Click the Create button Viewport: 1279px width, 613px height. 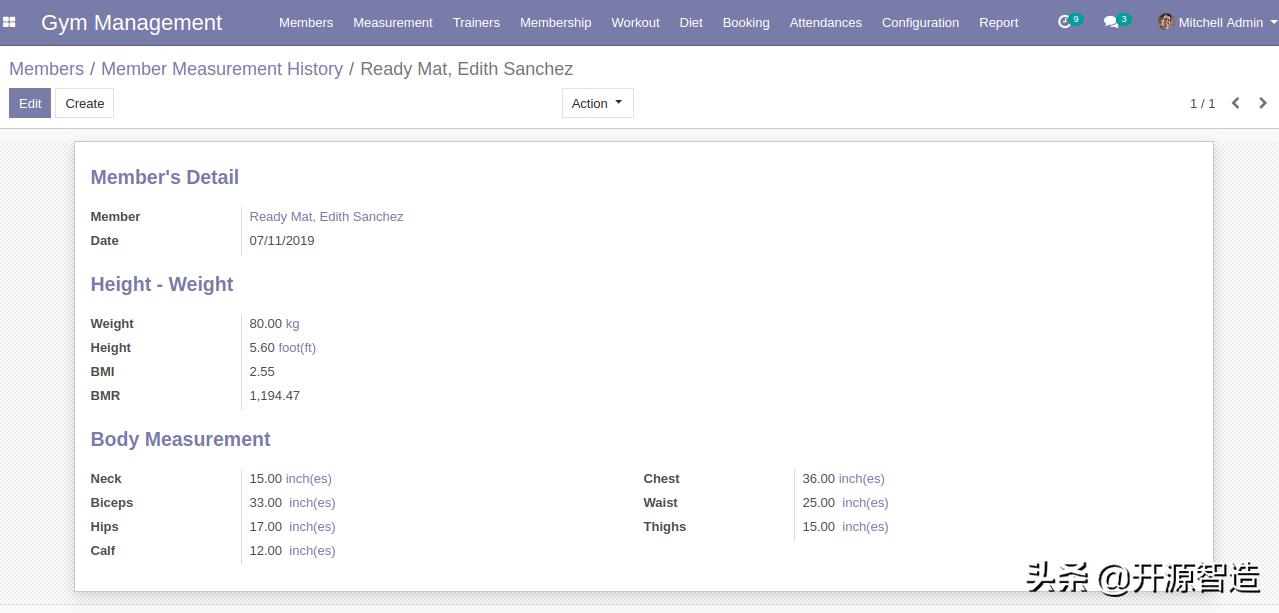pos(84,103)
